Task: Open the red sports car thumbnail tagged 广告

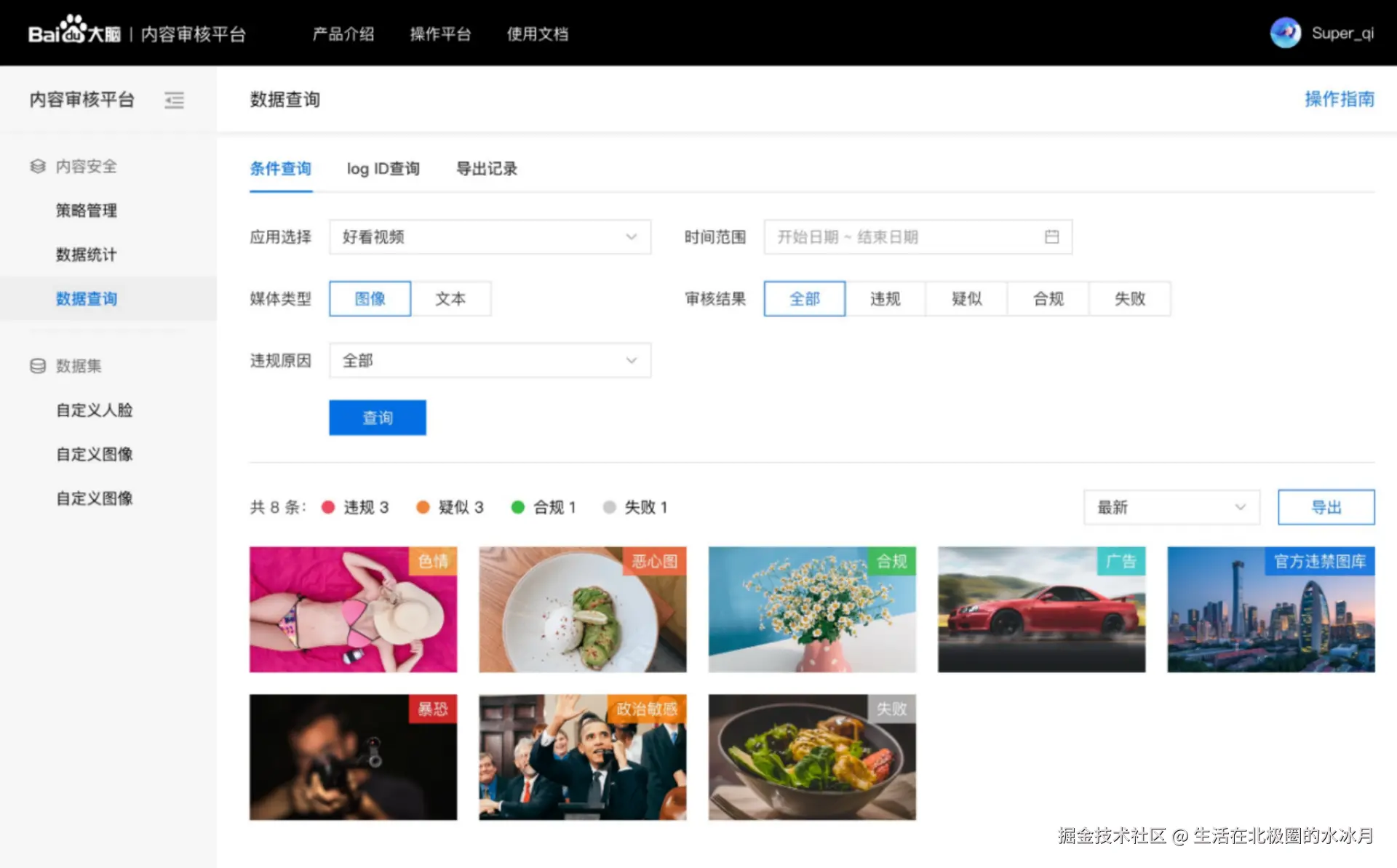Action: pos(1040,610)
